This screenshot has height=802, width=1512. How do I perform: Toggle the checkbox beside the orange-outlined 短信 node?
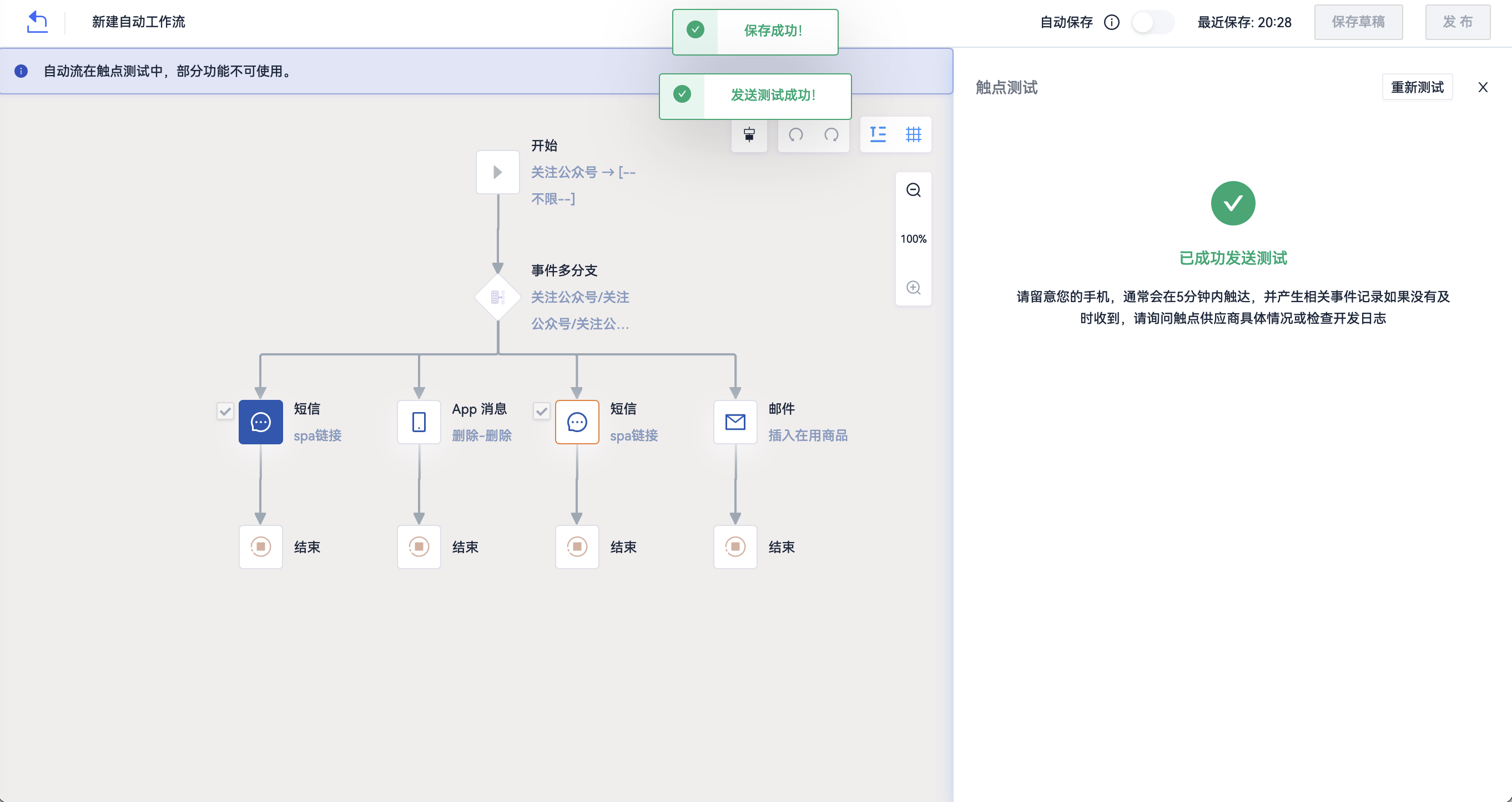pos(542,411)
